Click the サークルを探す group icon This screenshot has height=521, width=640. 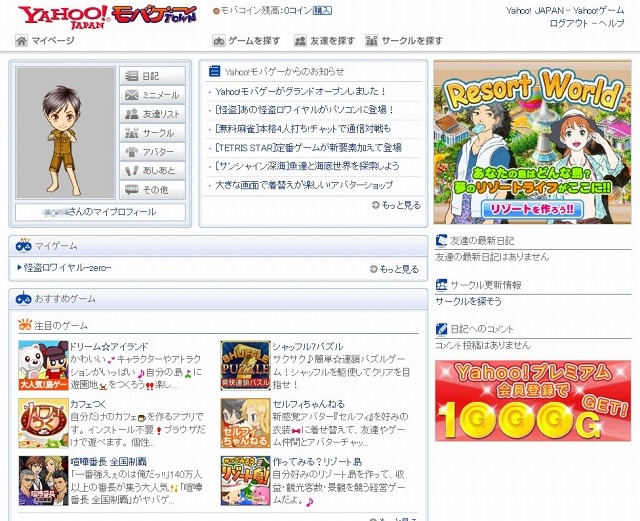(x=371, y=40)
